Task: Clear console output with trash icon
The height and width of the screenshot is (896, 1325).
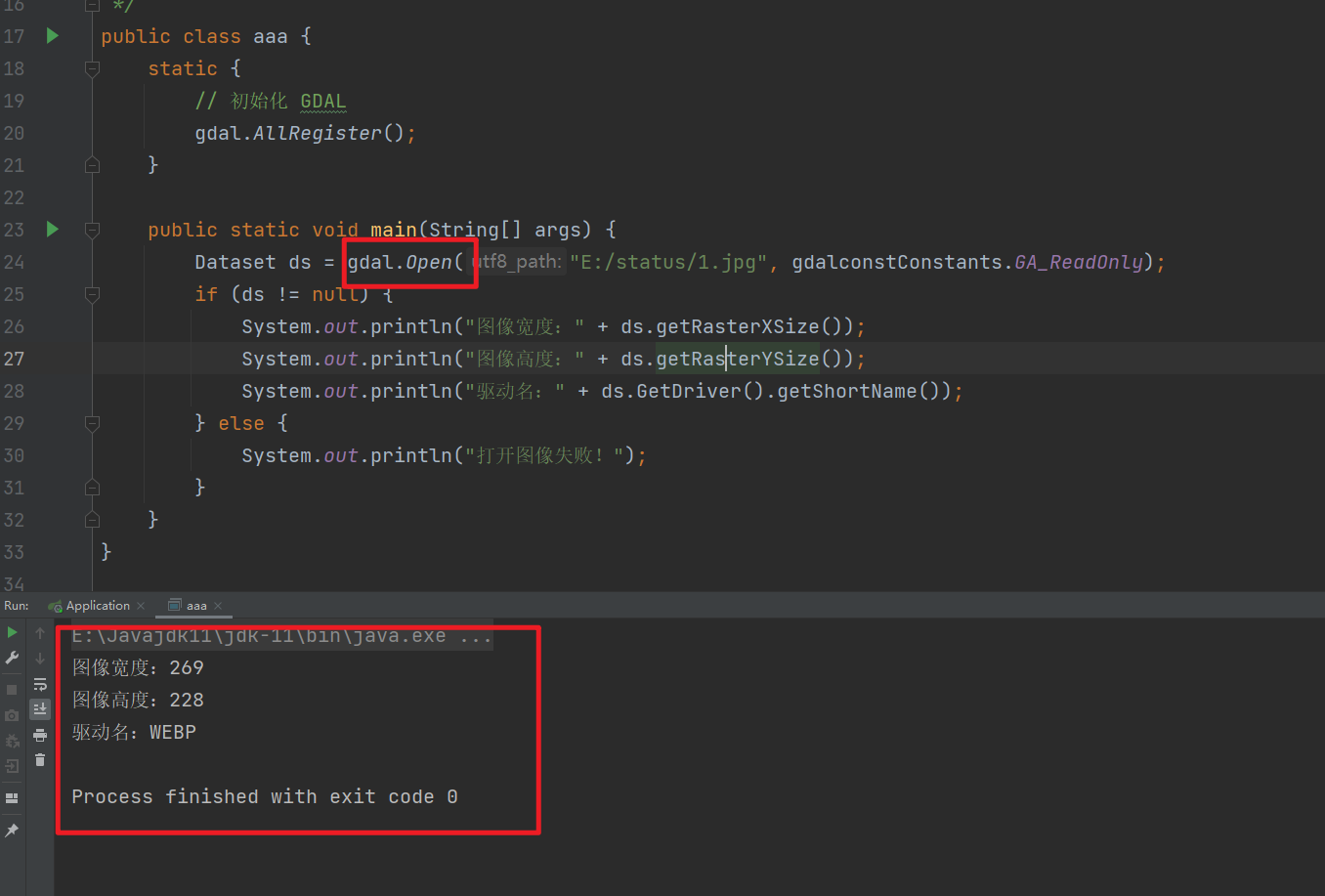Action: click(40, 762)
